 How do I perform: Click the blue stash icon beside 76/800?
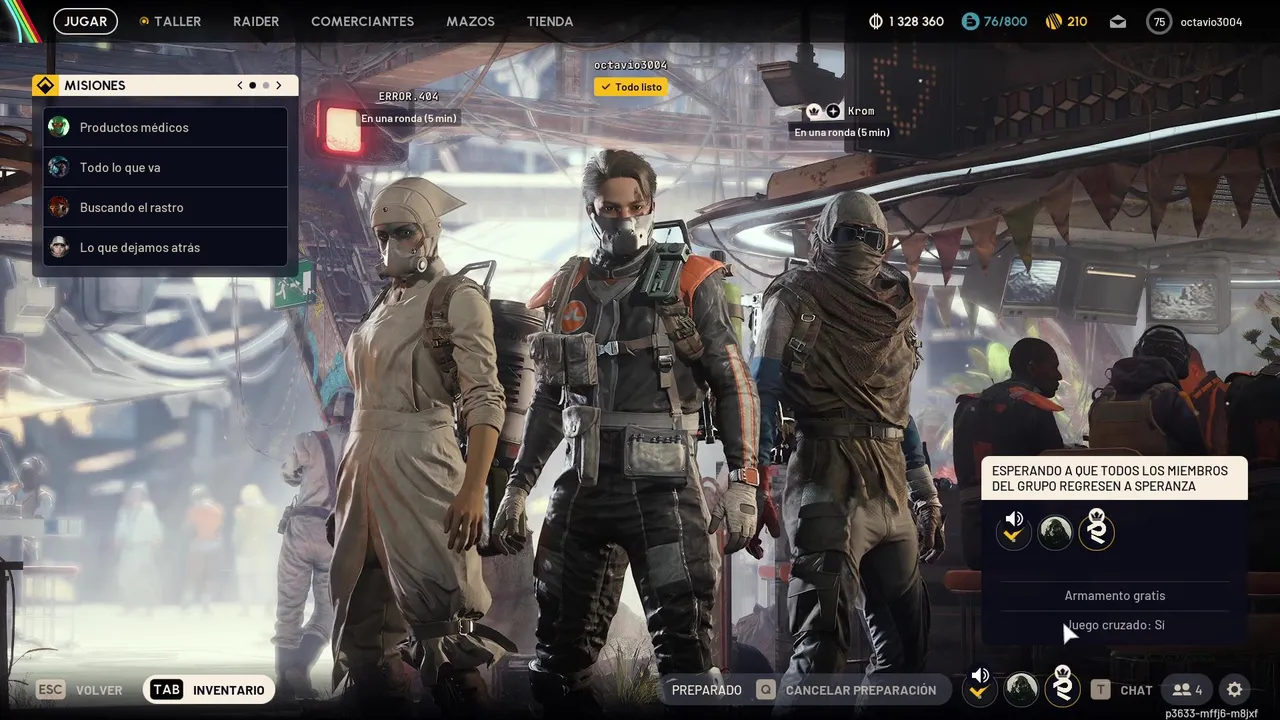970,21
